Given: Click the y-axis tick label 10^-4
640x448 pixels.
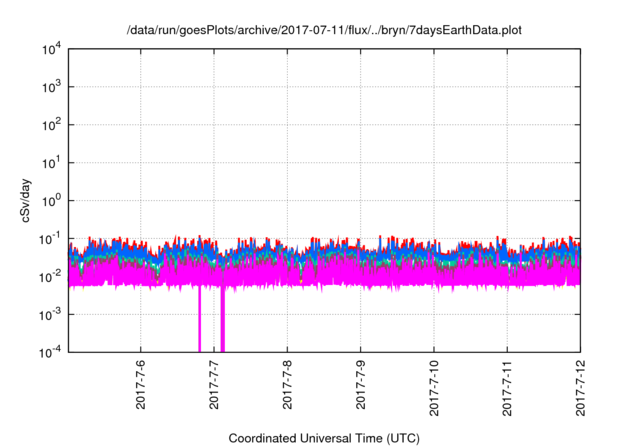Looking at the screenshot, I should pos(50,352).
